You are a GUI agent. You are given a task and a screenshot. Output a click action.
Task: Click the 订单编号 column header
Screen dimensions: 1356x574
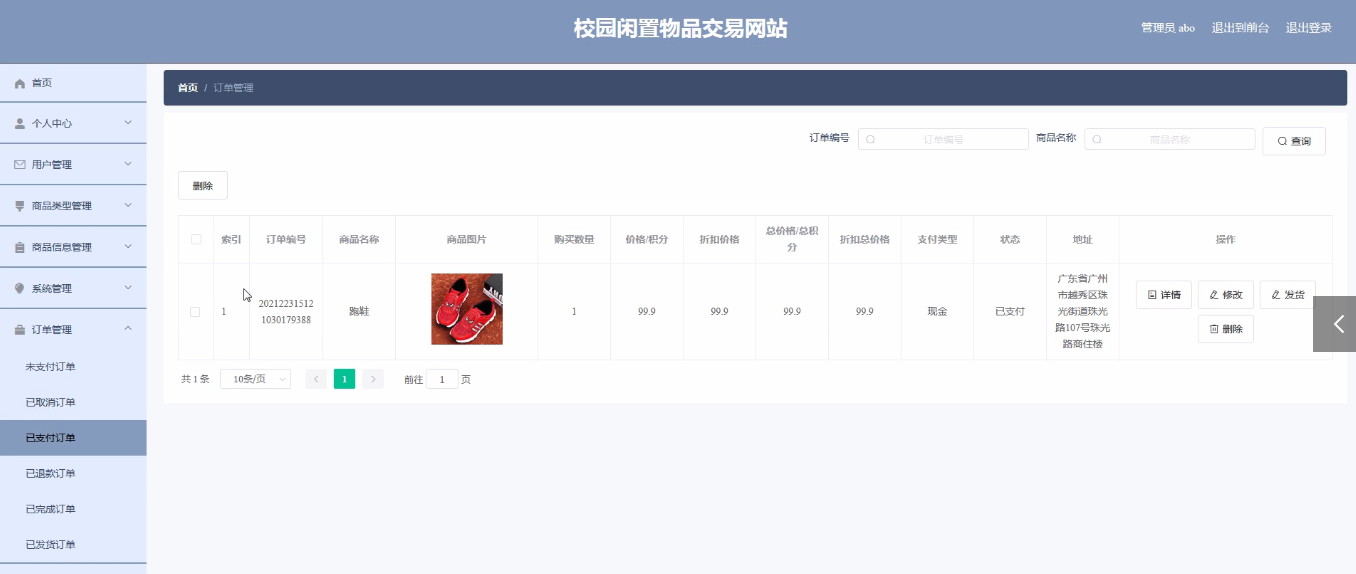pos(286,240)
